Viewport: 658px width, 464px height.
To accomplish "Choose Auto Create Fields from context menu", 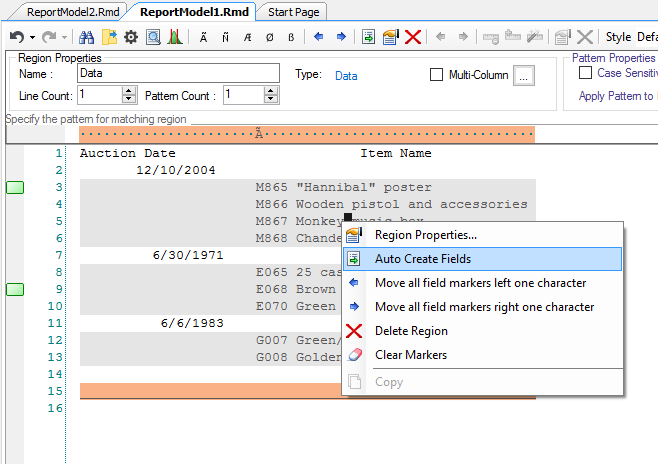I will [x=422, y=259].
